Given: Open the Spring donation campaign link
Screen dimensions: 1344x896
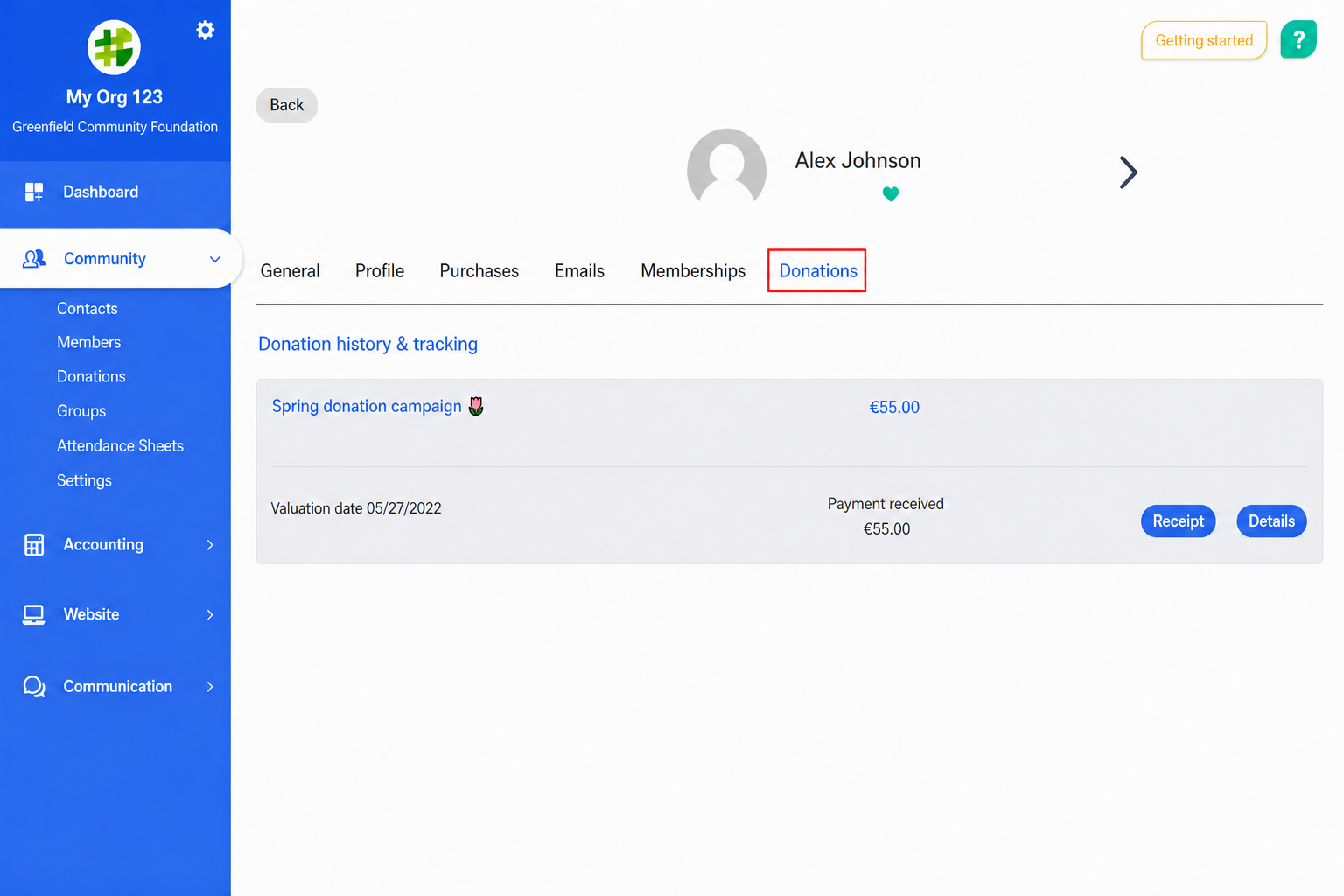Looking at the screenshot, I should [x=367, y=407].
